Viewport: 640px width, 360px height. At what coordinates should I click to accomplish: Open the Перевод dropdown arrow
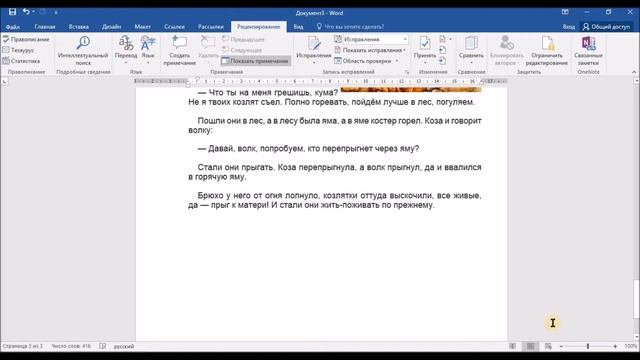126,62
